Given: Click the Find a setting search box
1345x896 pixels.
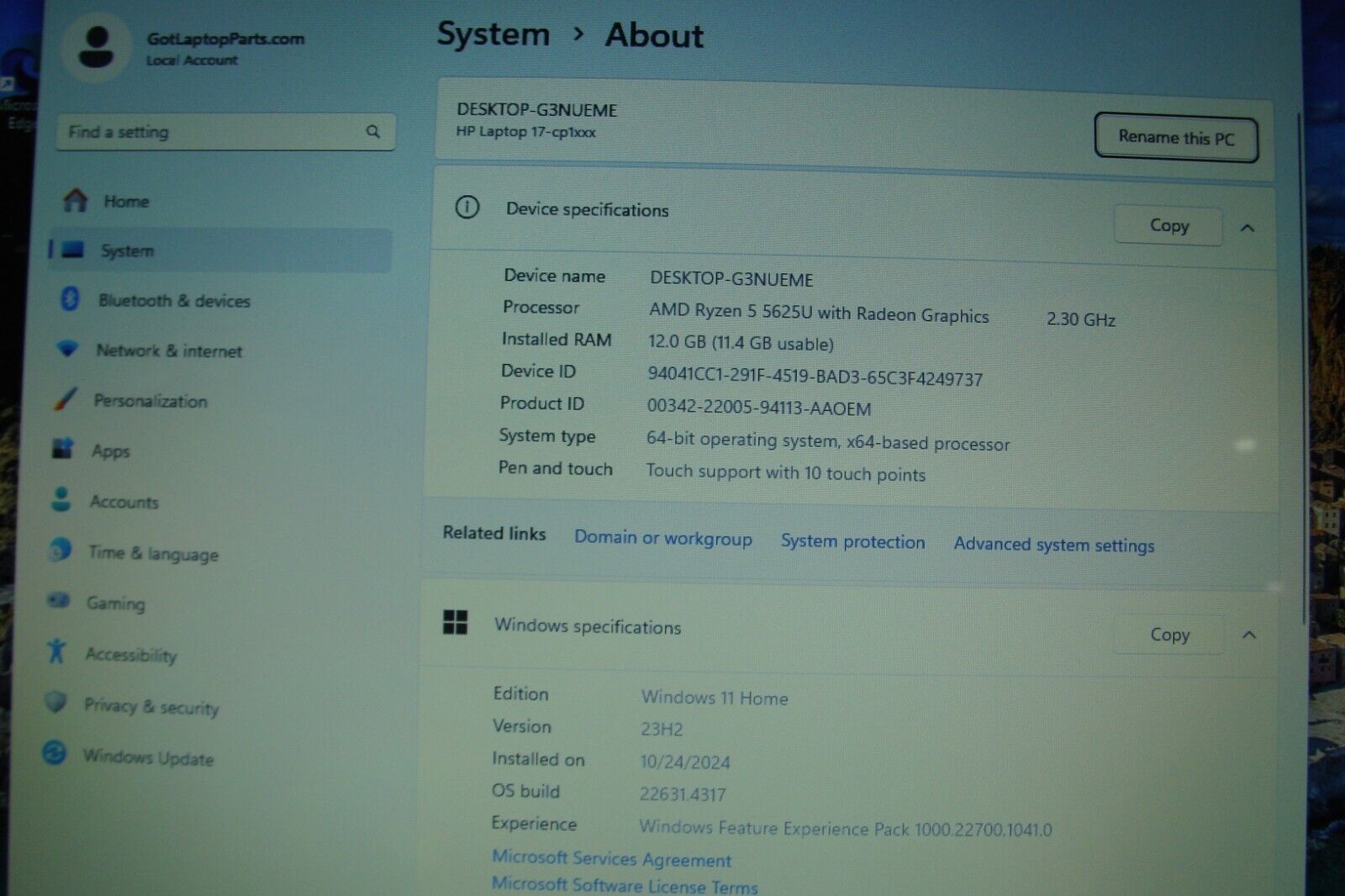Looking at the screenshot, I should tap(225, 132).
